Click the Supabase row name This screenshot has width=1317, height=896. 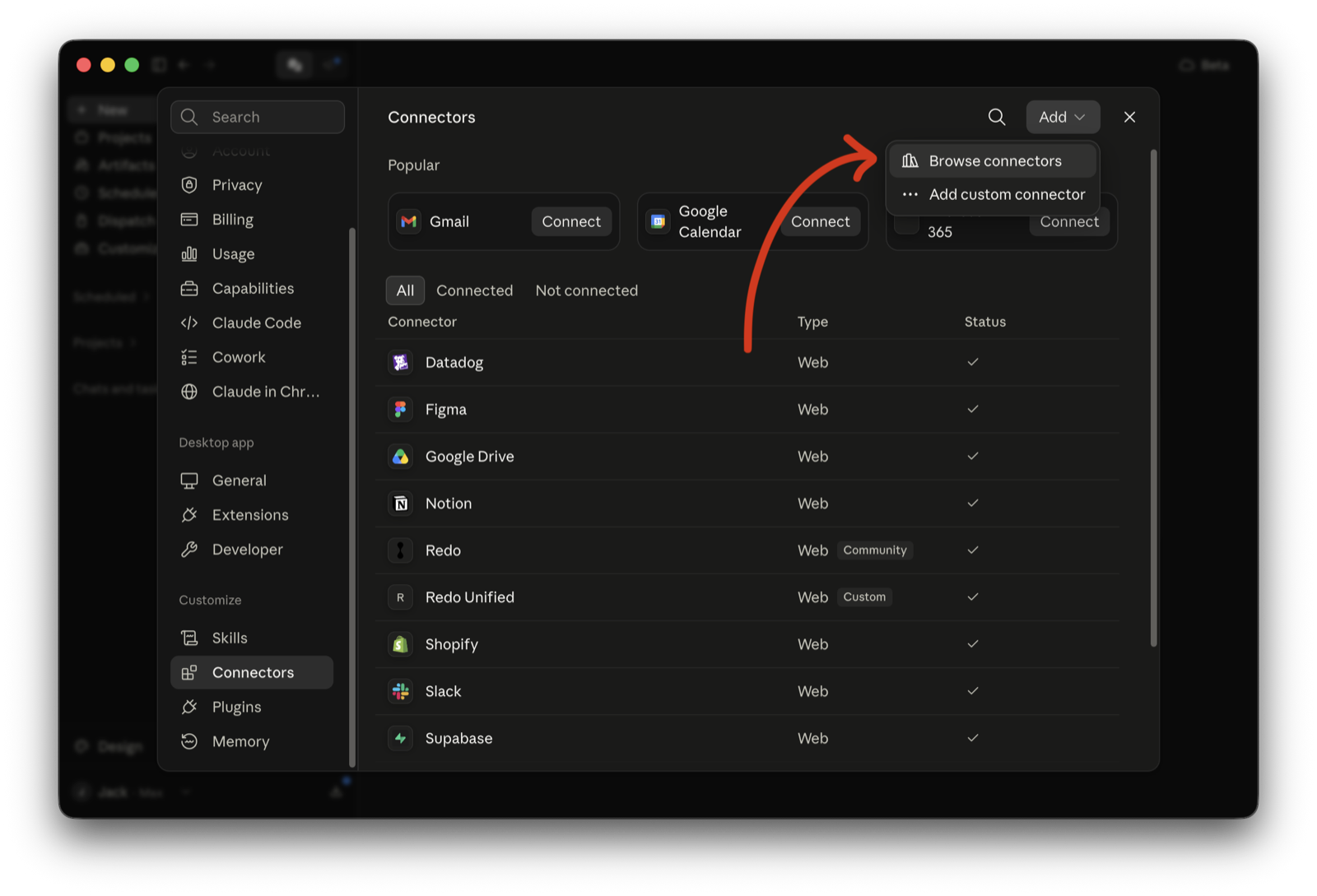click(458, 739)
